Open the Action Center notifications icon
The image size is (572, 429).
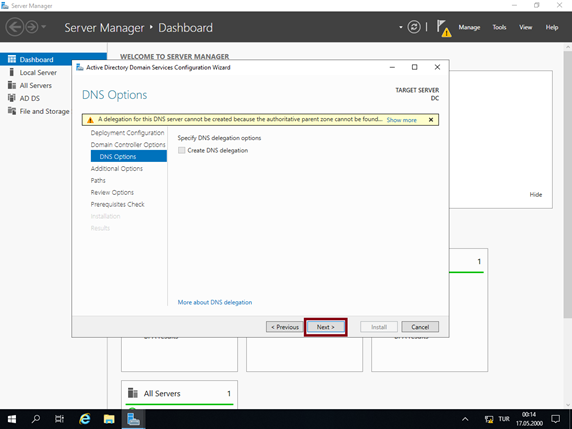[x=556, y=419]
